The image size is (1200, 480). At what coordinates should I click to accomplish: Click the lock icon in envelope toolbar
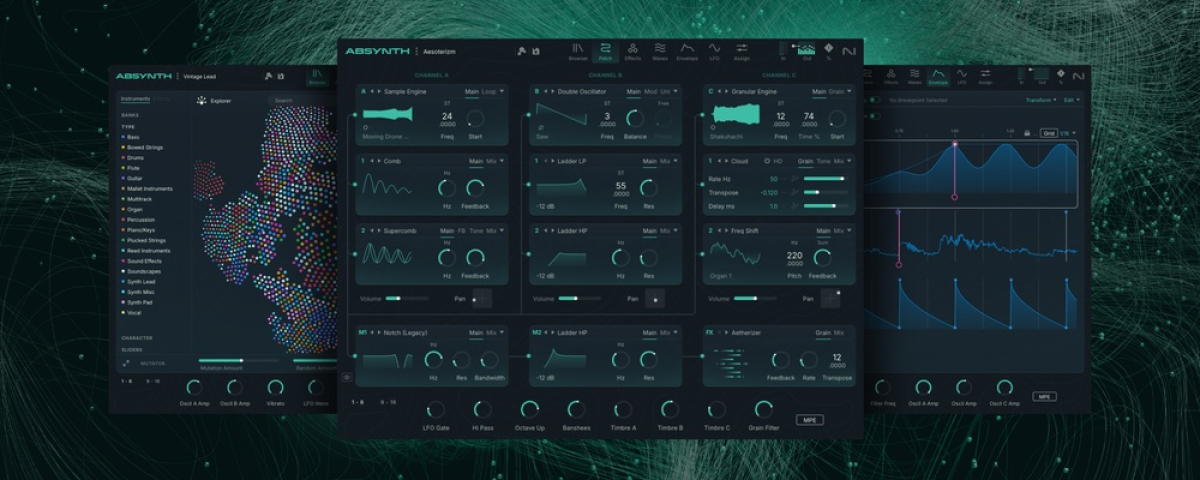pyautogui.click(x=1026, y=132)
